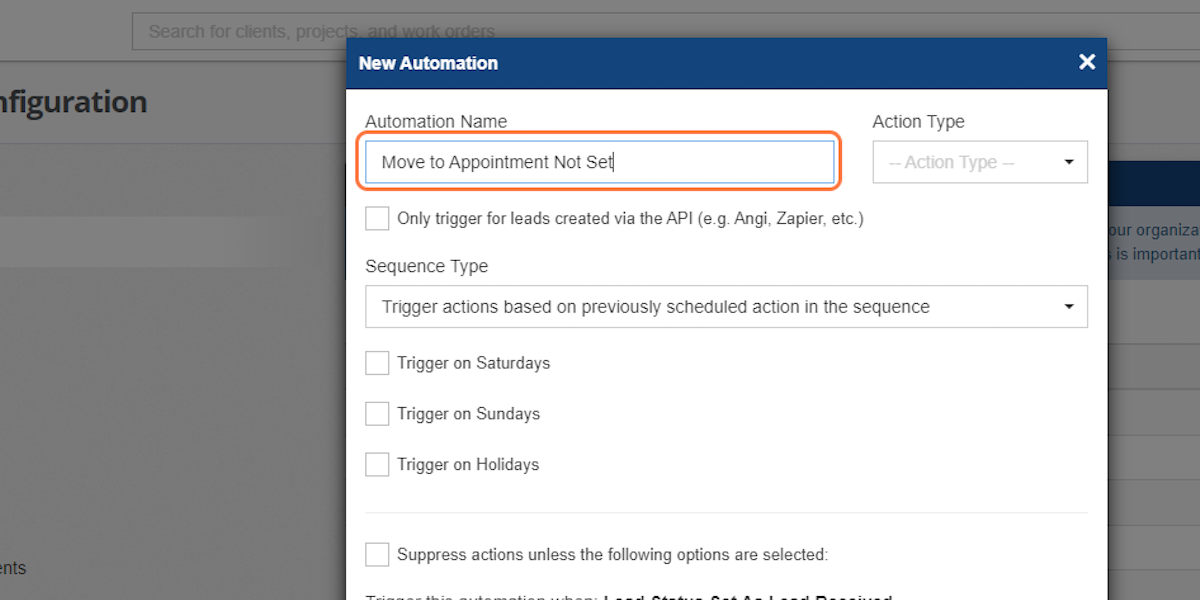This screenshot has width=1200, height=601.
Task: Check the Trigger on Sundays box
Action: [x=377, y=414]
